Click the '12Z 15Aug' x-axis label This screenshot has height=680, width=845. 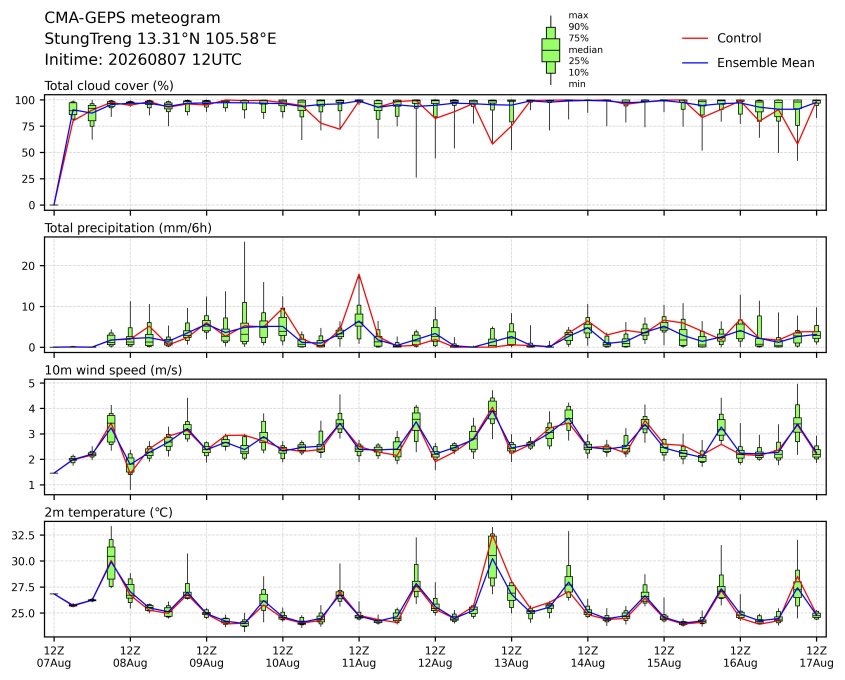664,657
